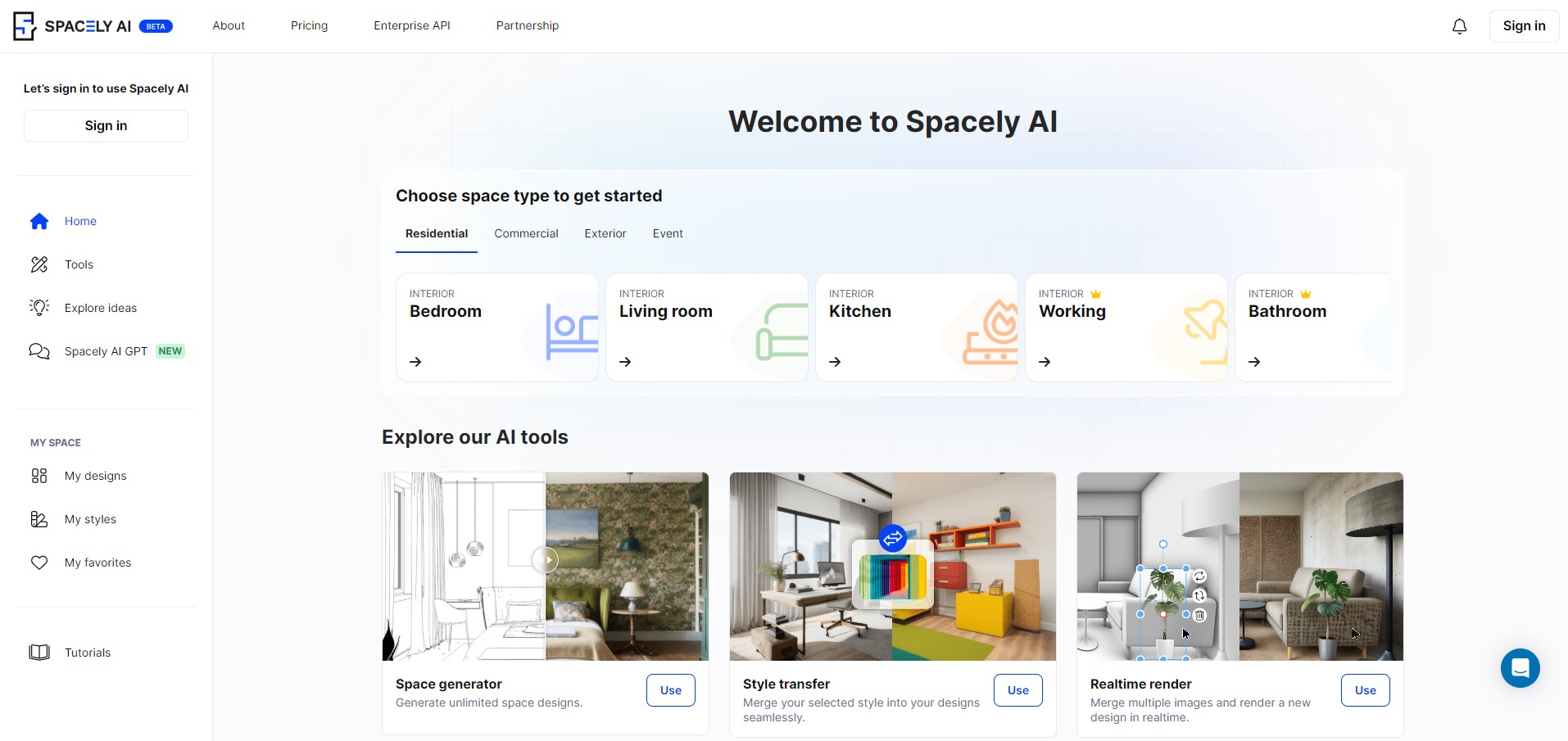Open My styles in sidebar
The image size is (1568, 741).
(90, 519)
